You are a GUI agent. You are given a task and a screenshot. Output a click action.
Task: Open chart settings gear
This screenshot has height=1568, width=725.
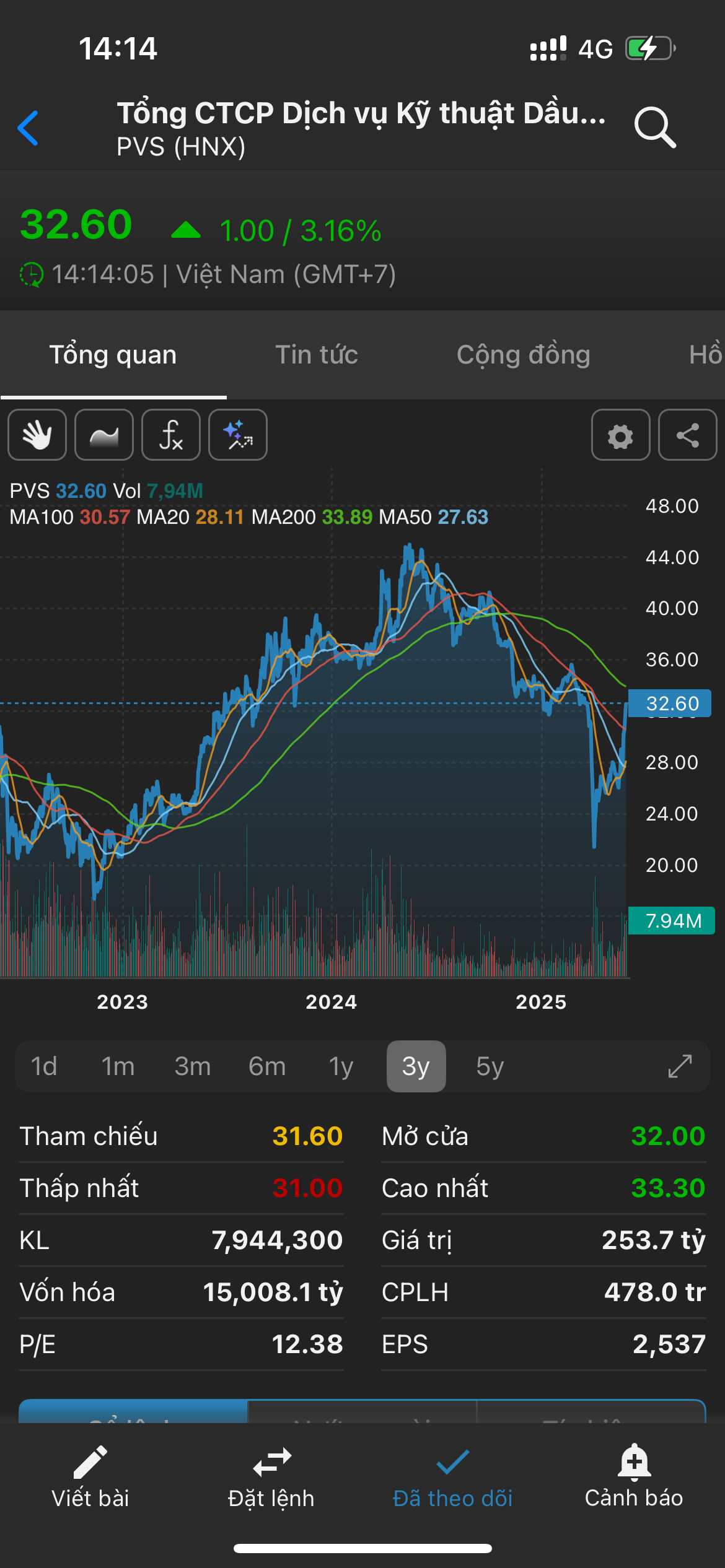coord(621,435)
